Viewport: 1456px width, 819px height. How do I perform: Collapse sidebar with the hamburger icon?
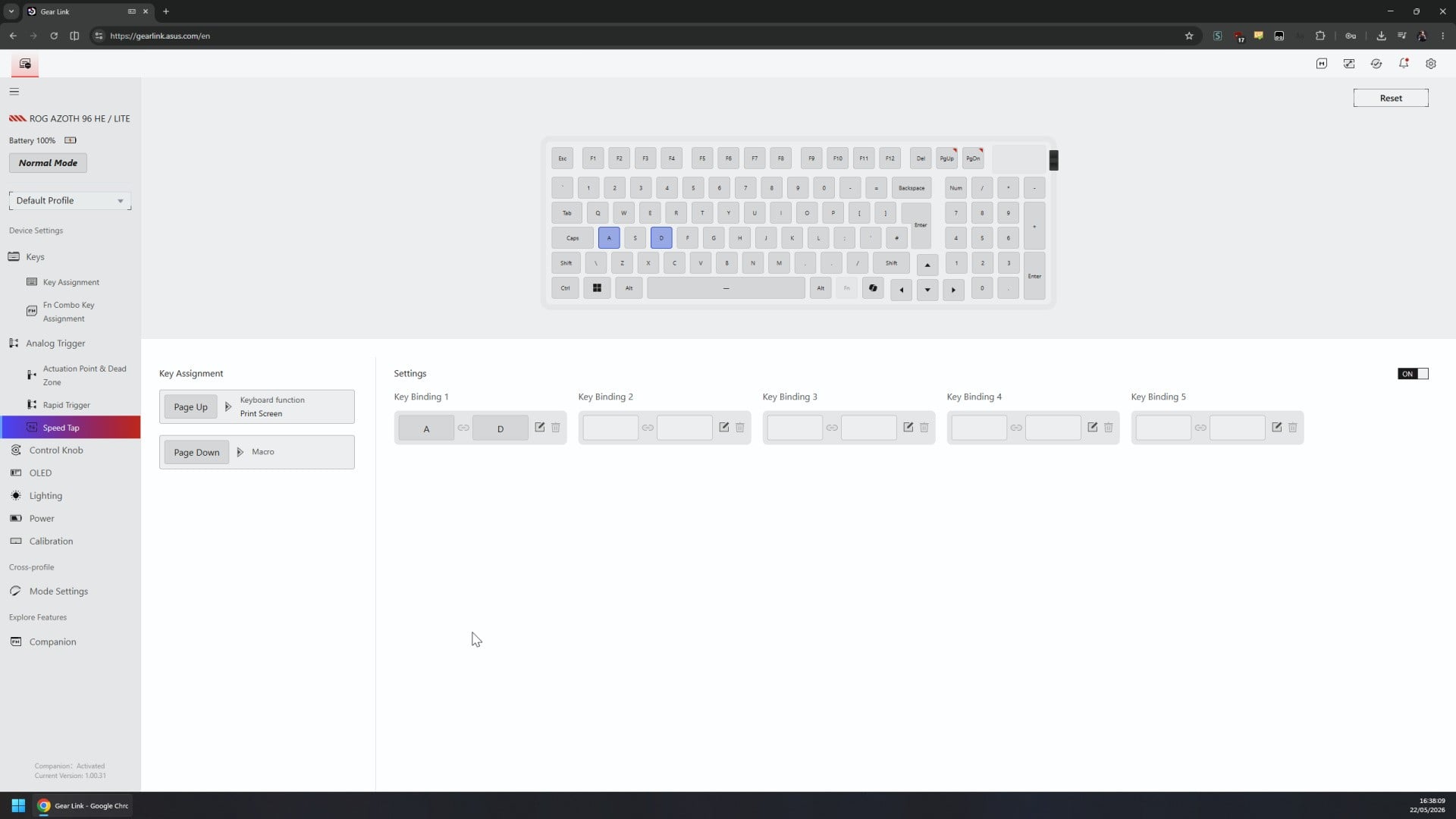tap(14, 91)
